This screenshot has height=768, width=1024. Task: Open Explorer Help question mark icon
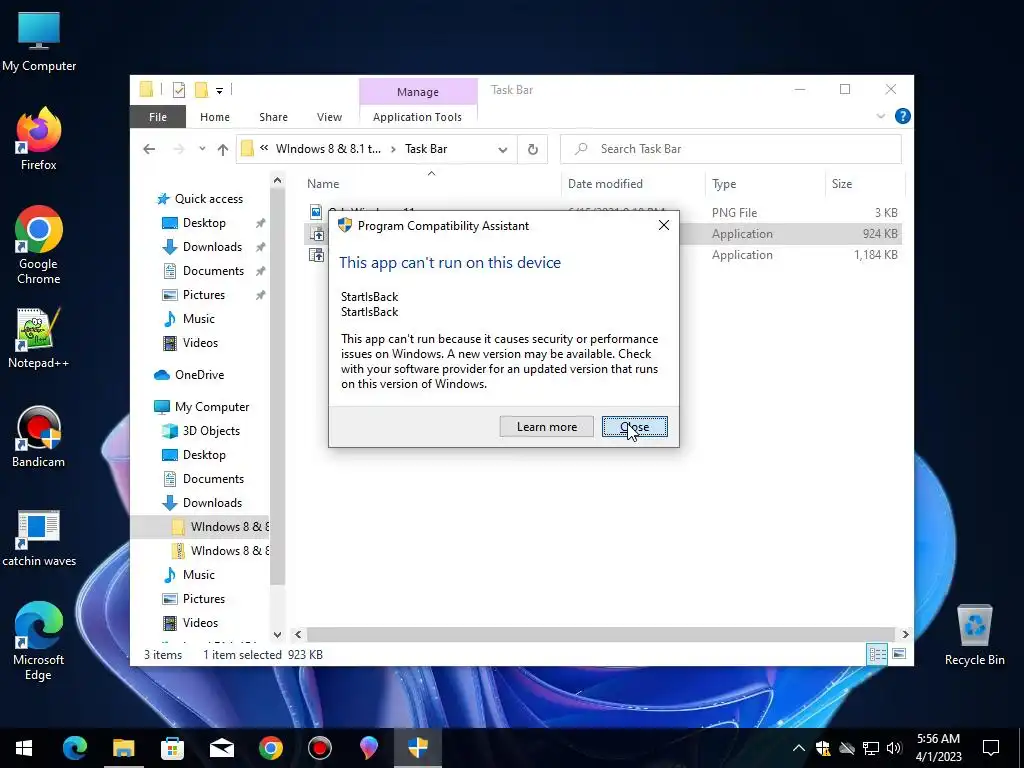(903, 116)
